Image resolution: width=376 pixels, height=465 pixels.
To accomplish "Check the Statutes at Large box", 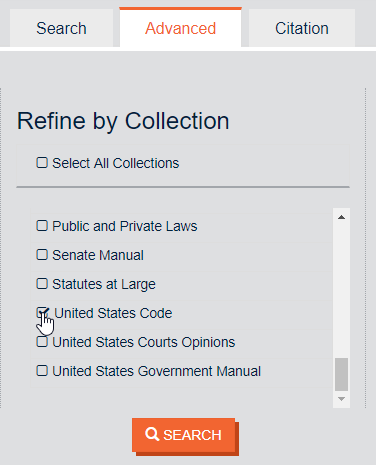I will pyautogui.click(x=42, y=284).
